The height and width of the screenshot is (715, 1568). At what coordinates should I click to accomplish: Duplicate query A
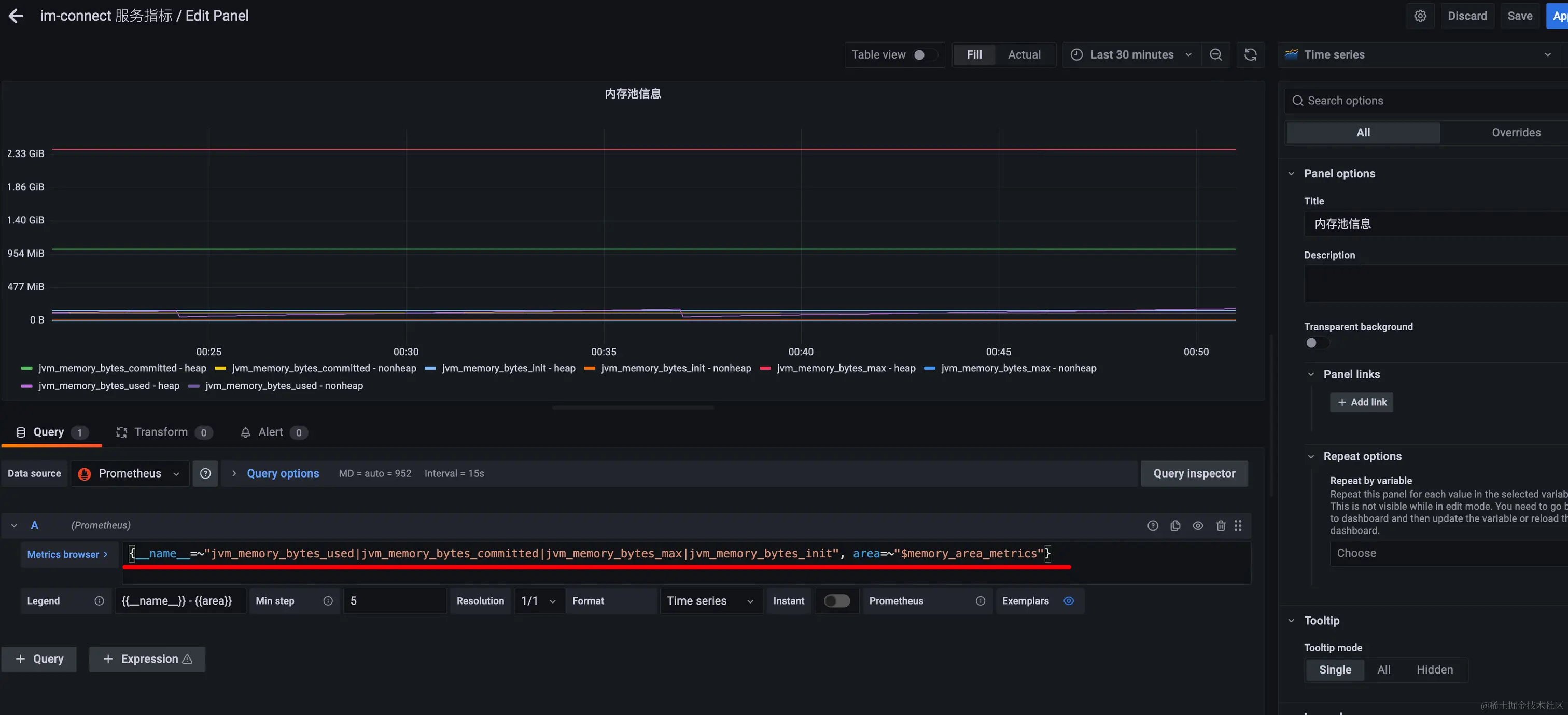(x=1175, y=526)
